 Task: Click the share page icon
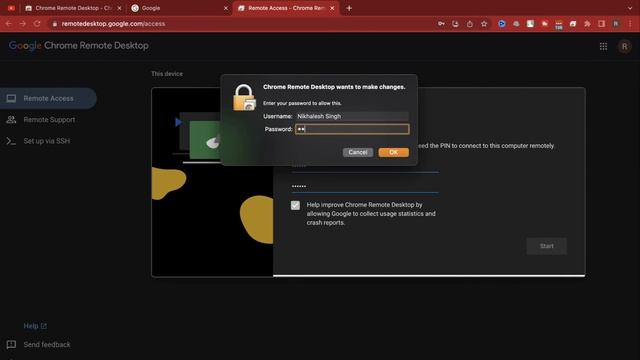pos(470,24)
